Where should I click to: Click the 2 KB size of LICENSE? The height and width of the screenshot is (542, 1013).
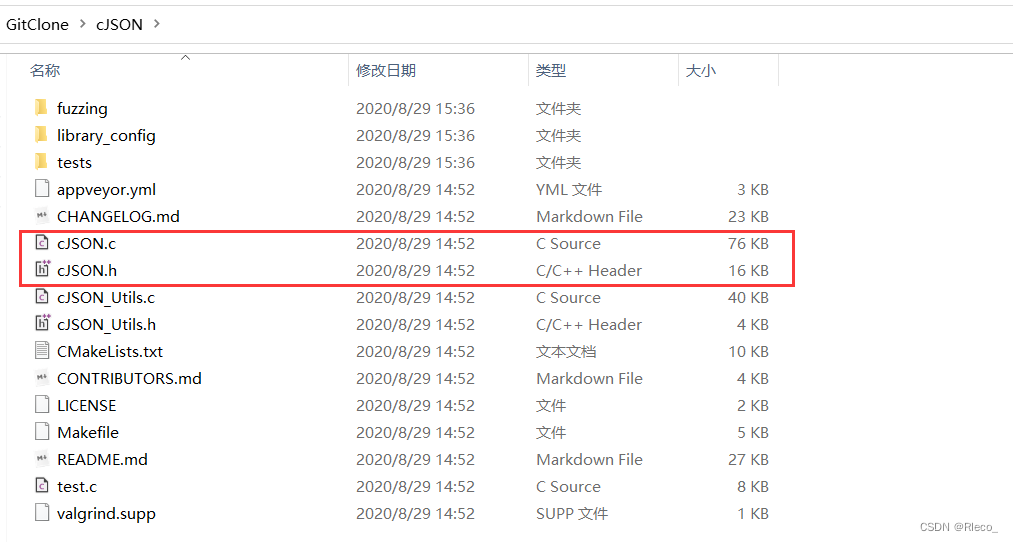753,406
